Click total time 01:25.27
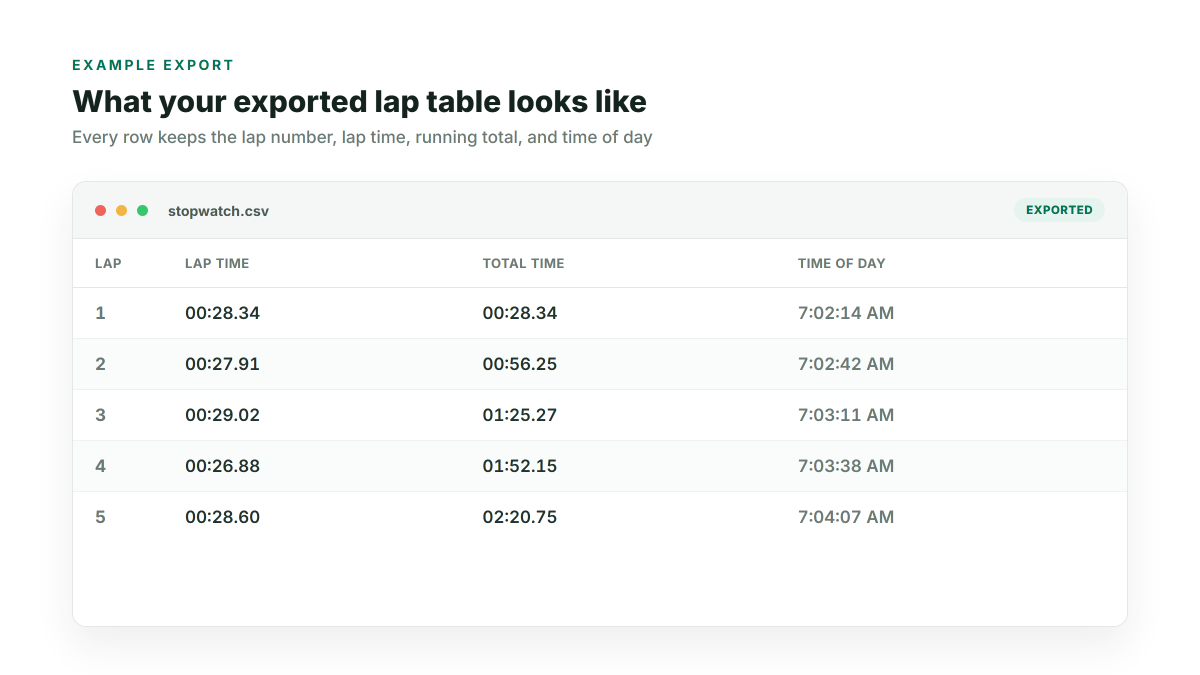1200x675 pixels. [x=520, y=415]
